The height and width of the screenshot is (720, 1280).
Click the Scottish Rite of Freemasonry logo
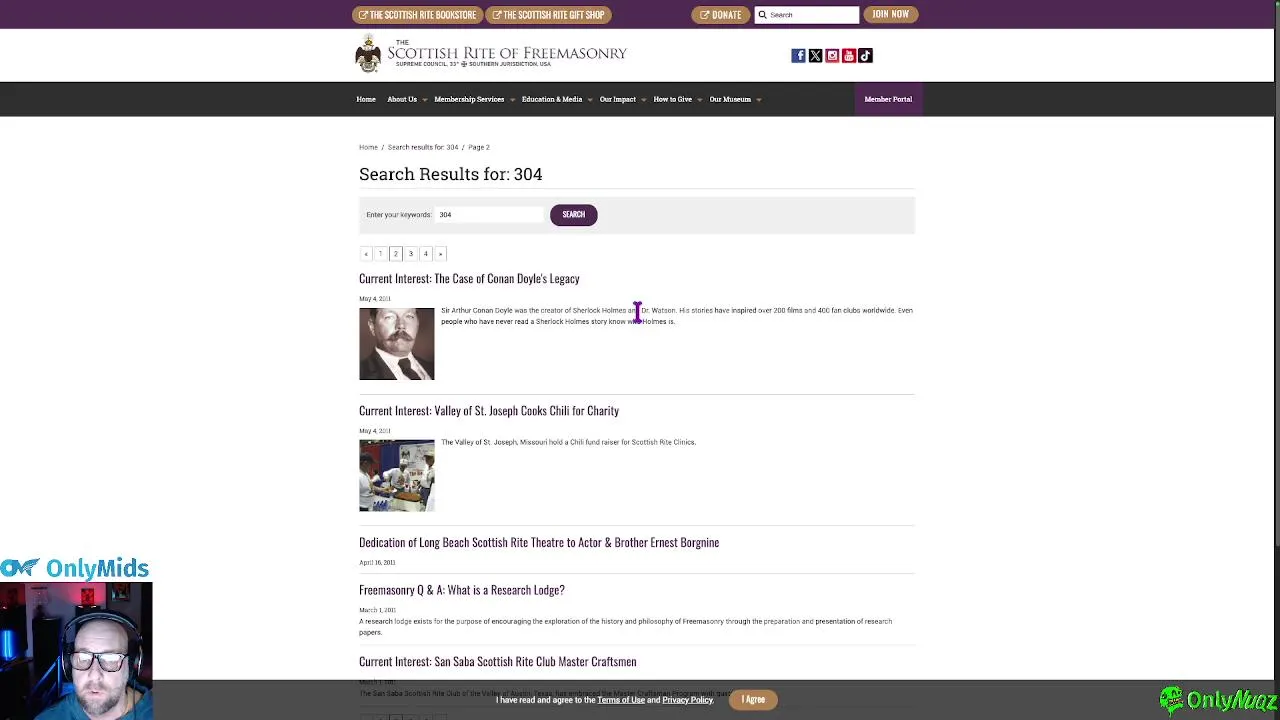click(x=491, y=53)
